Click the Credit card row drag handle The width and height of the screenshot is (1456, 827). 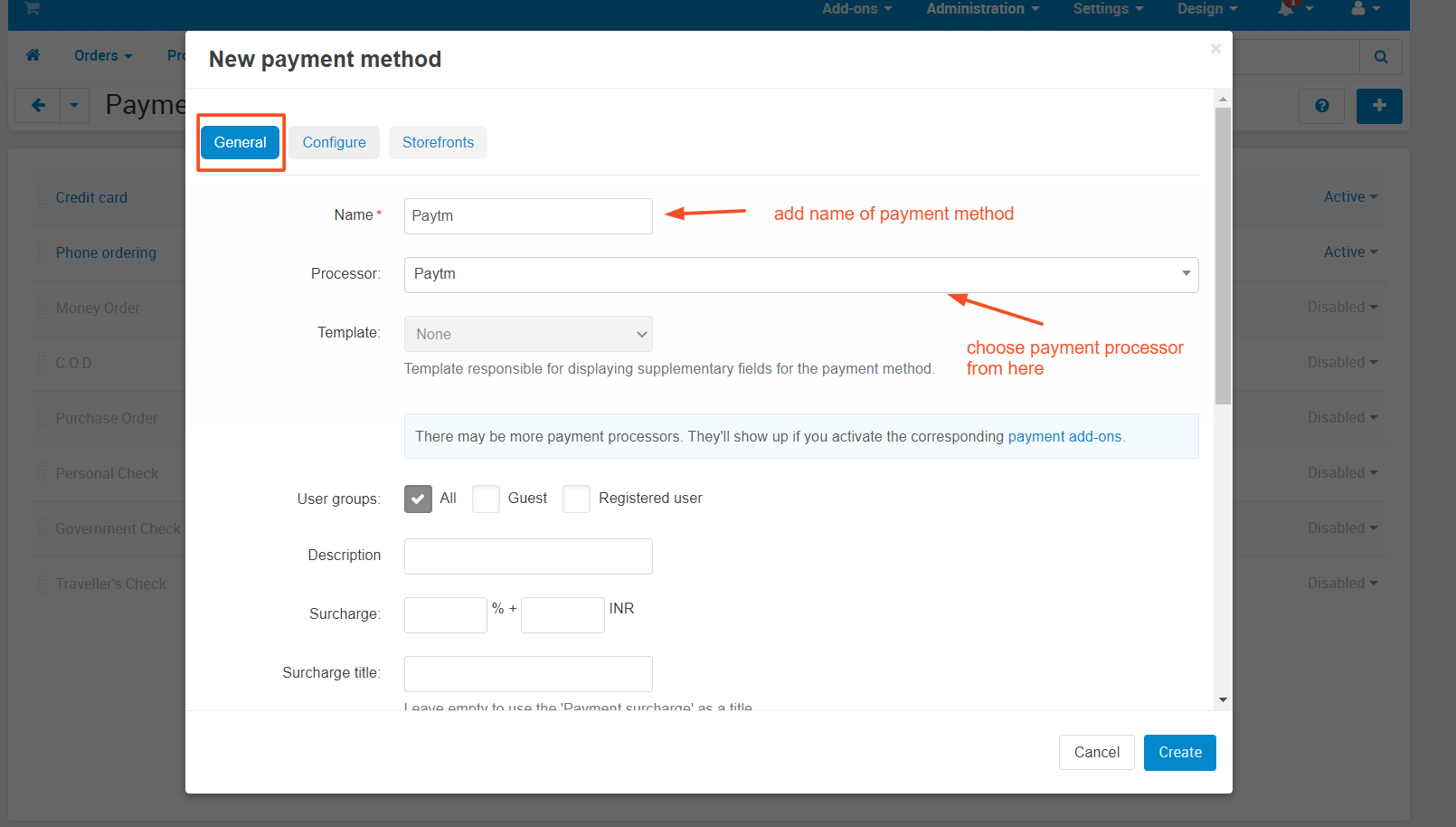(43, 197)
